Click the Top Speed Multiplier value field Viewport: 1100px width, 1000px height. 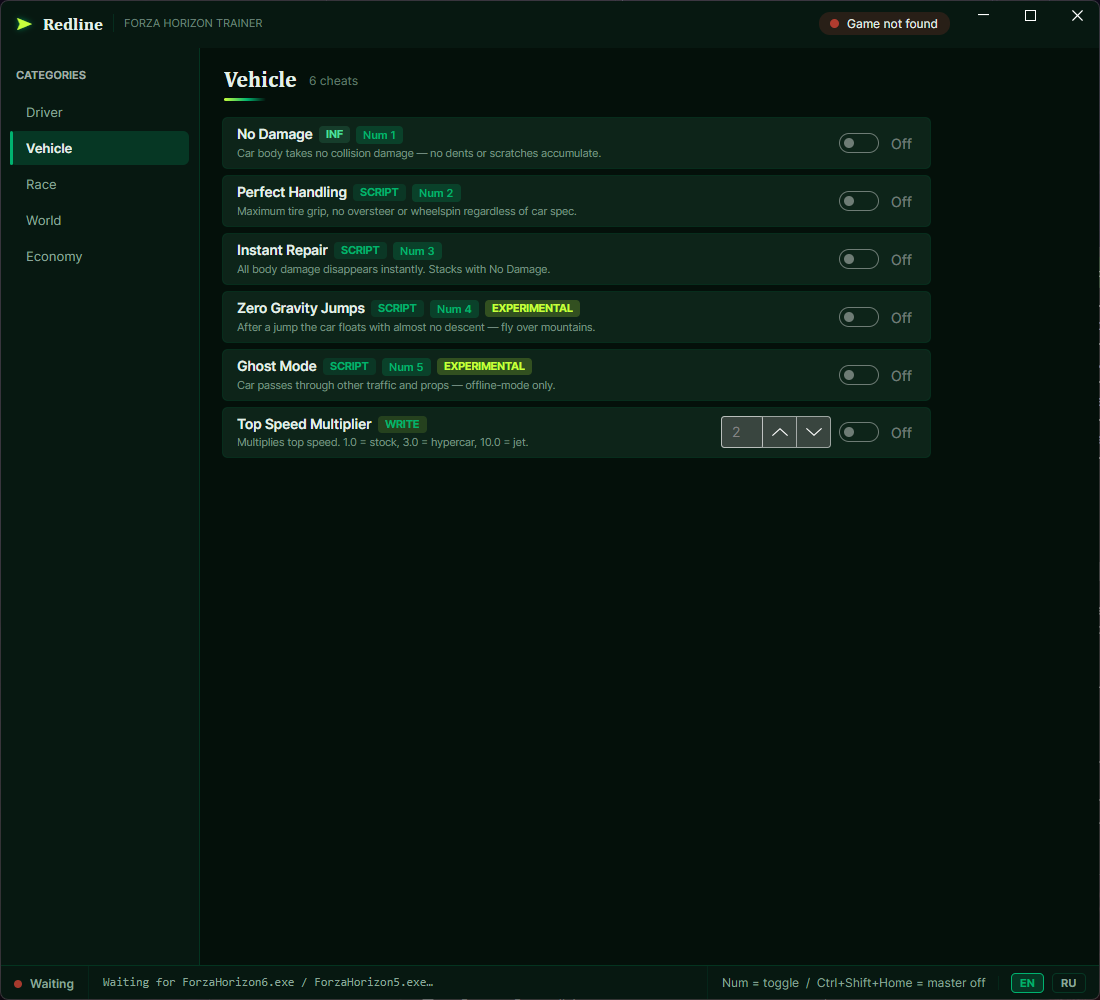click(x=742, y=432)
